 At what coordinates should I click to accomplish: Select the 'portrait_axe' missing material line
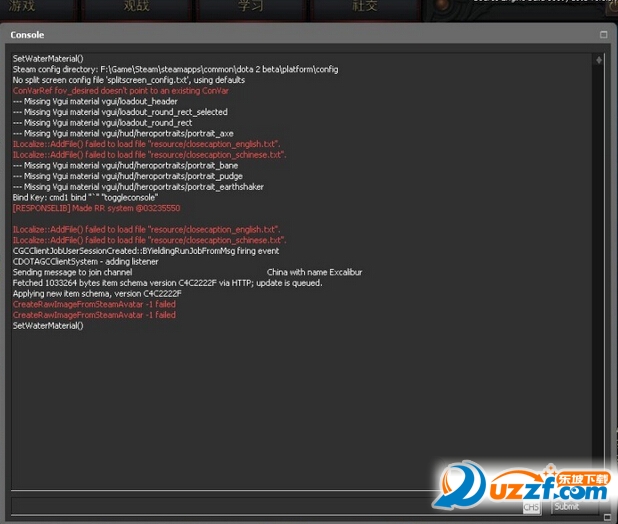tap(123, 134)
